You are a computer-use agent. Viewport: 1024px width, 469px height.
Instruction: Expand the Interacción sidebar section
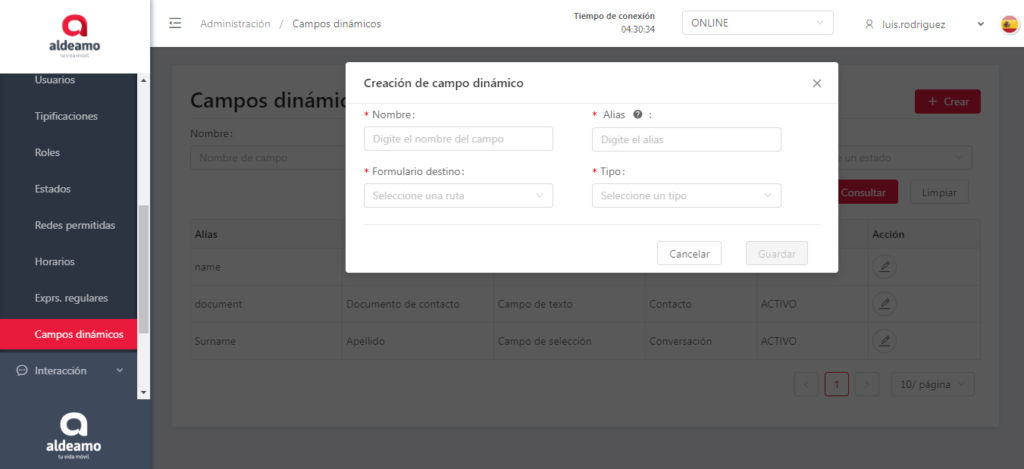pos(70,371)
